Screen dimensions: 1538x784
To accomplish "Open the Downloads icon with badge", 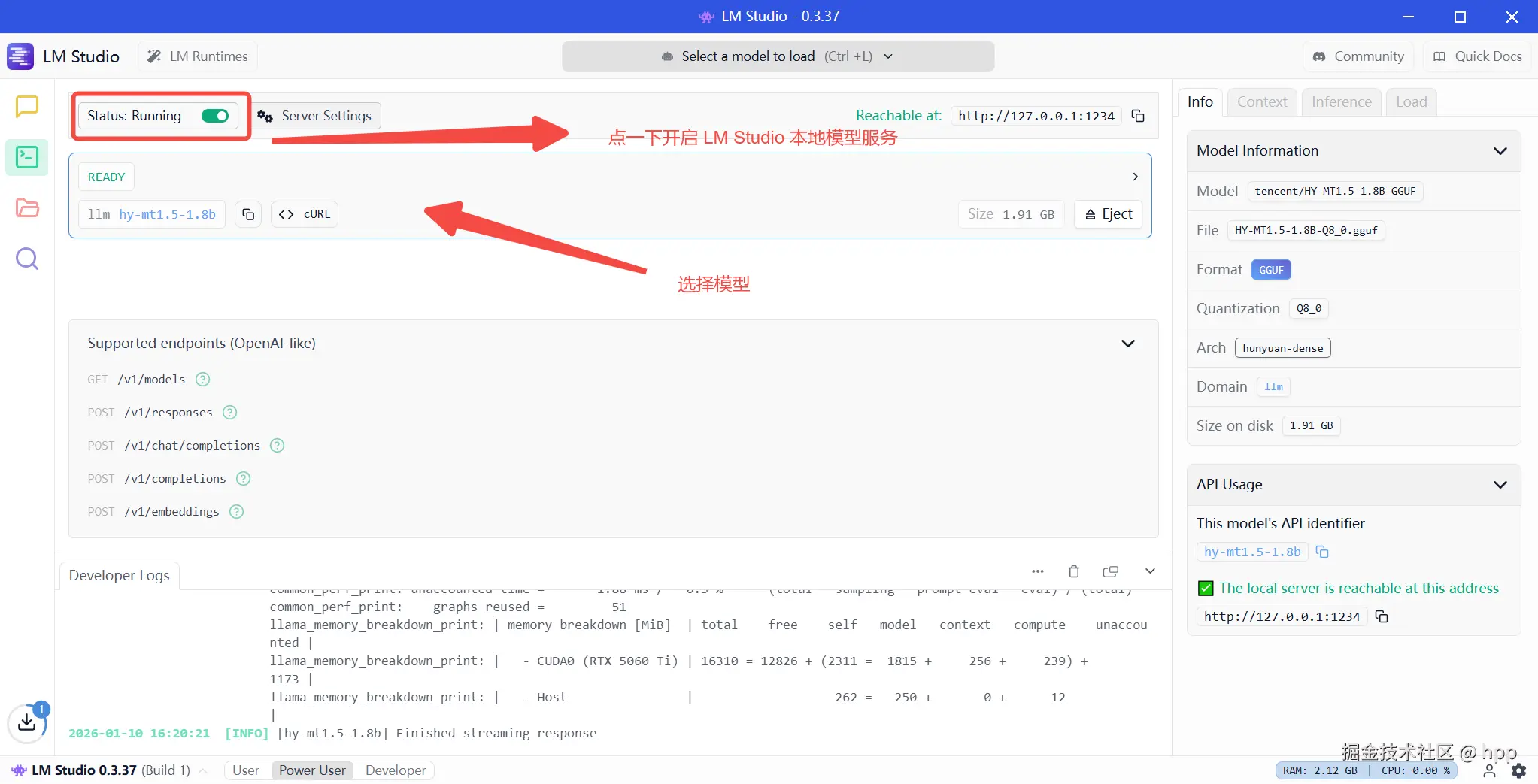I will click(x=27, y=722).
